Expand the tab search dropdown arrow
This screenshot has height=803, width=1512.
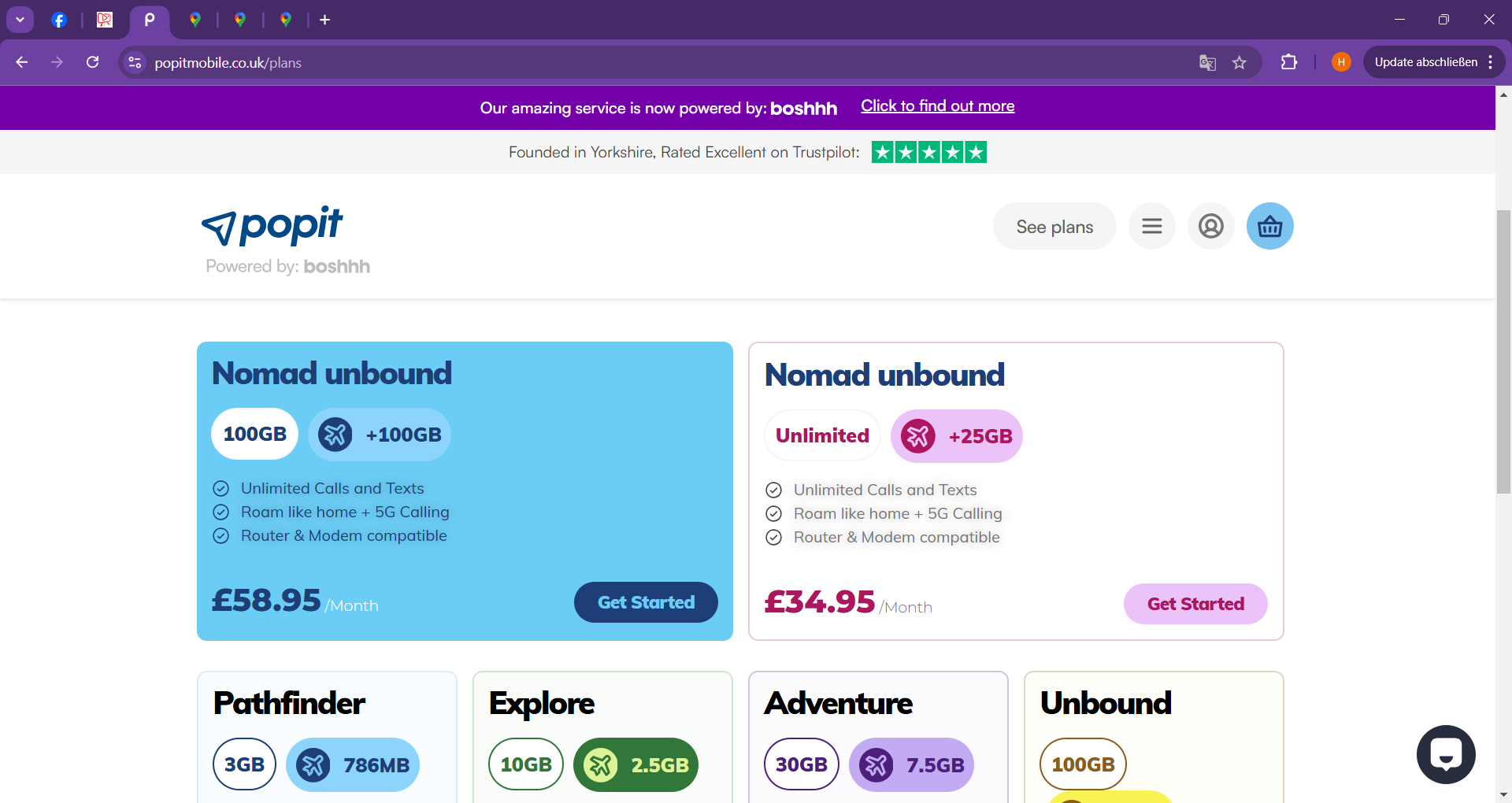click(20, 20)
